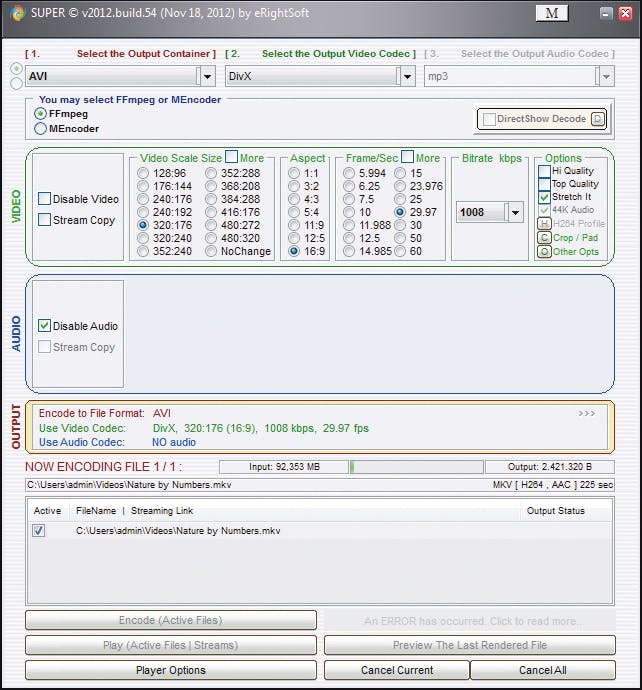This screenshot has height=690, width=642.
Task: Click the Output: 2.421.320 B field
Action: tap(550, 467)
